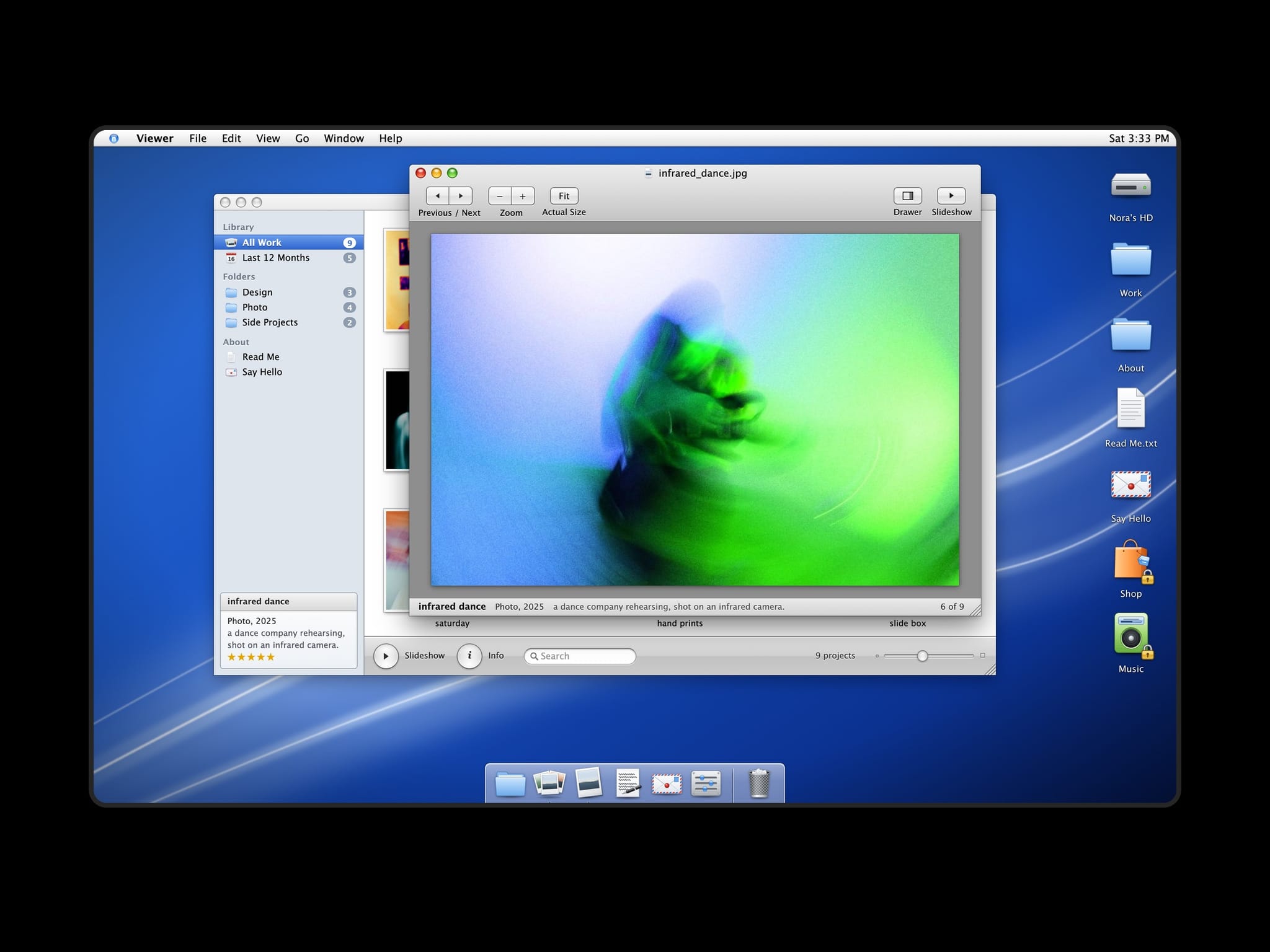
Task: Open the About folder on desktop
Action: tap(1130, 335)
